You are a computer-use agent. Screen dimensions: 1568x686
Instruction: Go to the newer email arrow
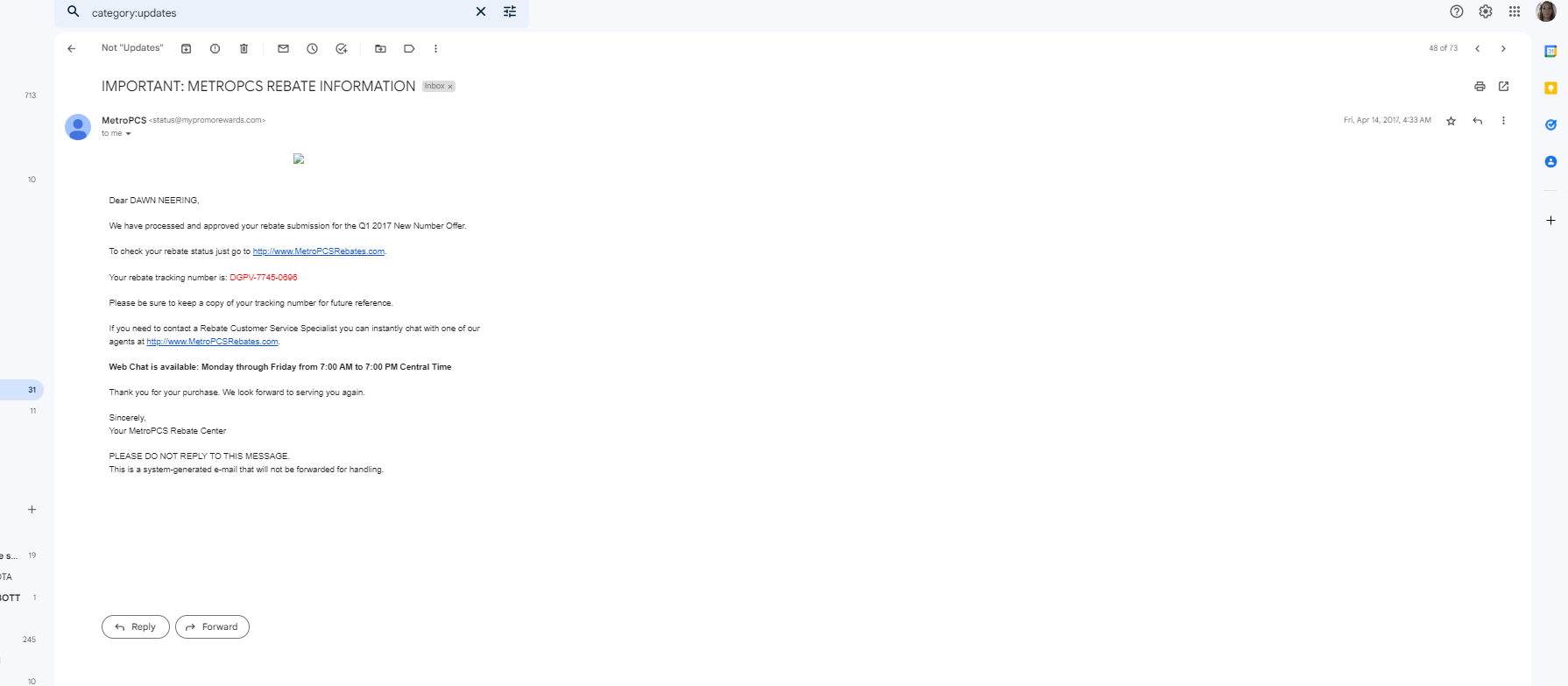click(x=1478, y=49)
